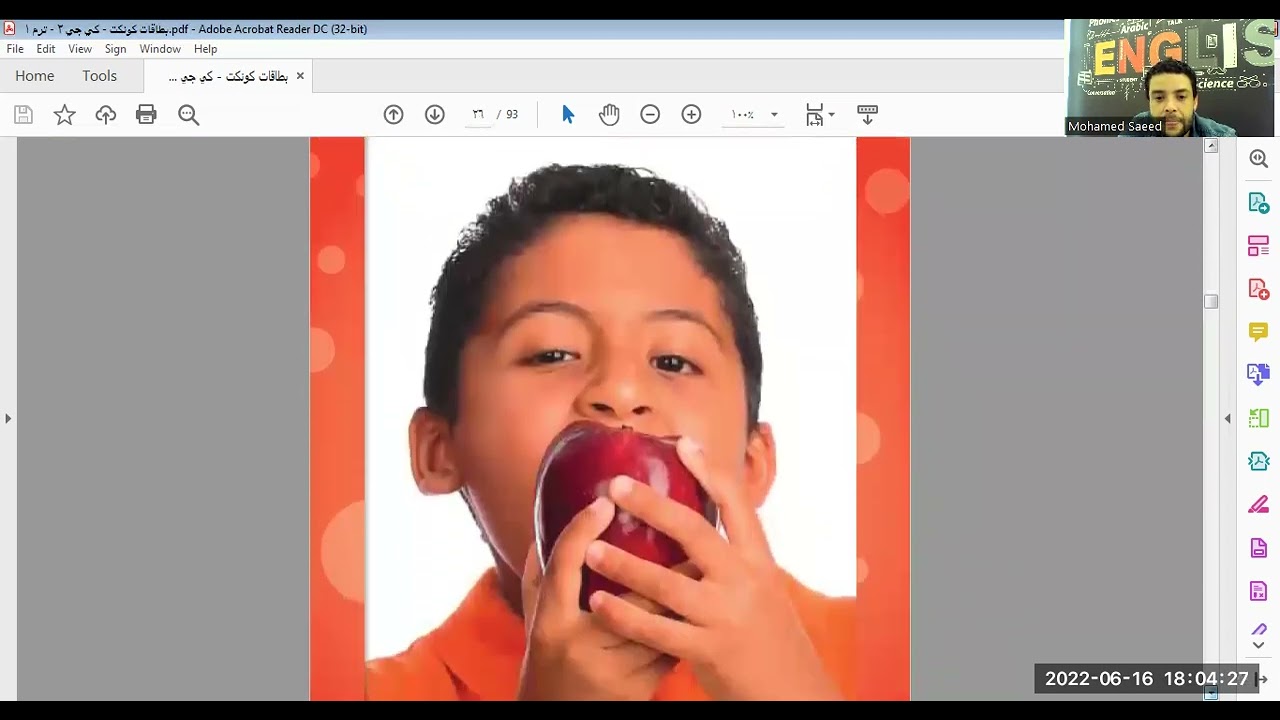Viewport: 1280px width, 720px height.
Task: Star this file as a bookmark
Action: (64, 115)
